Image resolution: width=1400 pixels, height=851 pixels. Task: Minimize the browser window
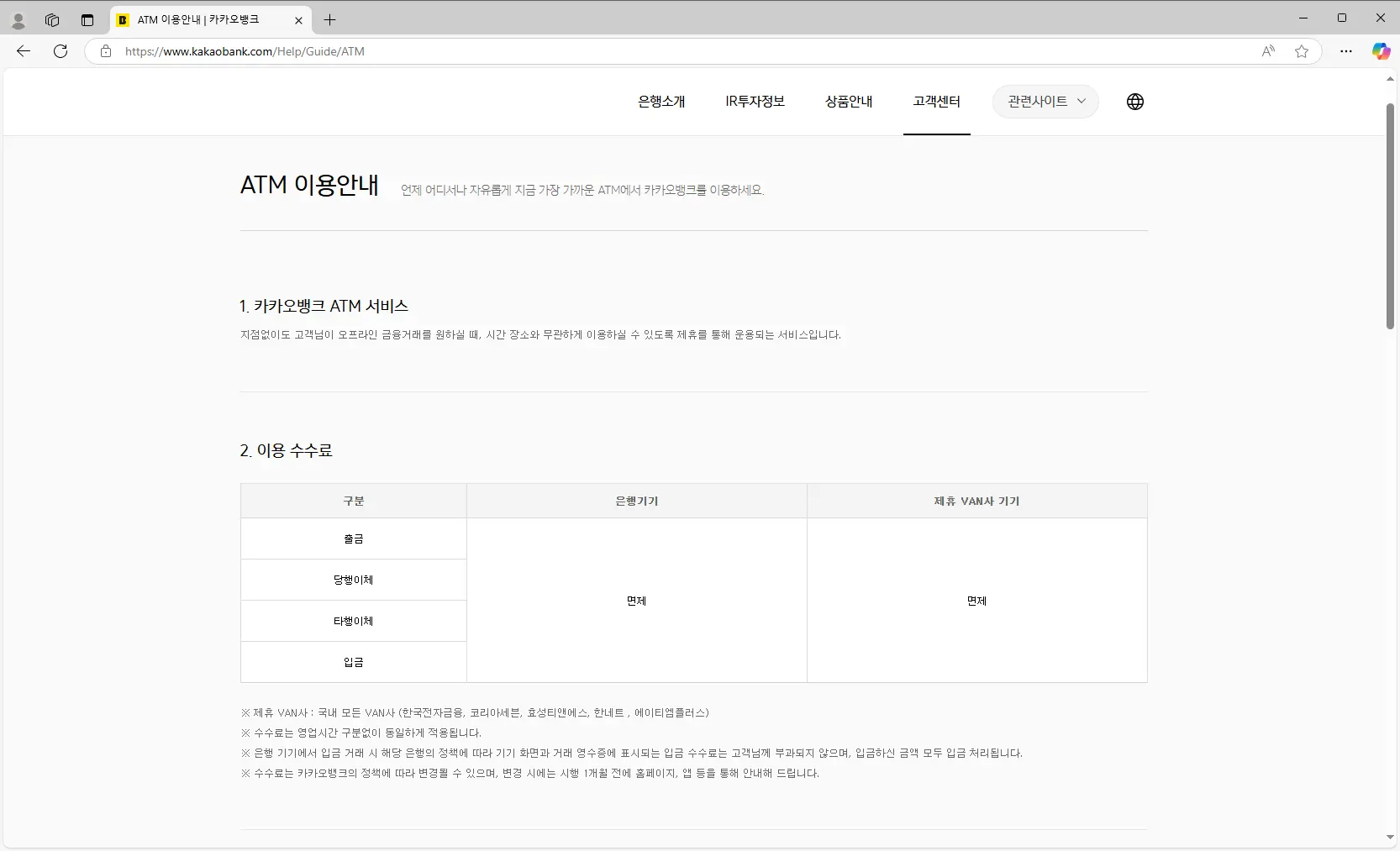[1303, 18]
